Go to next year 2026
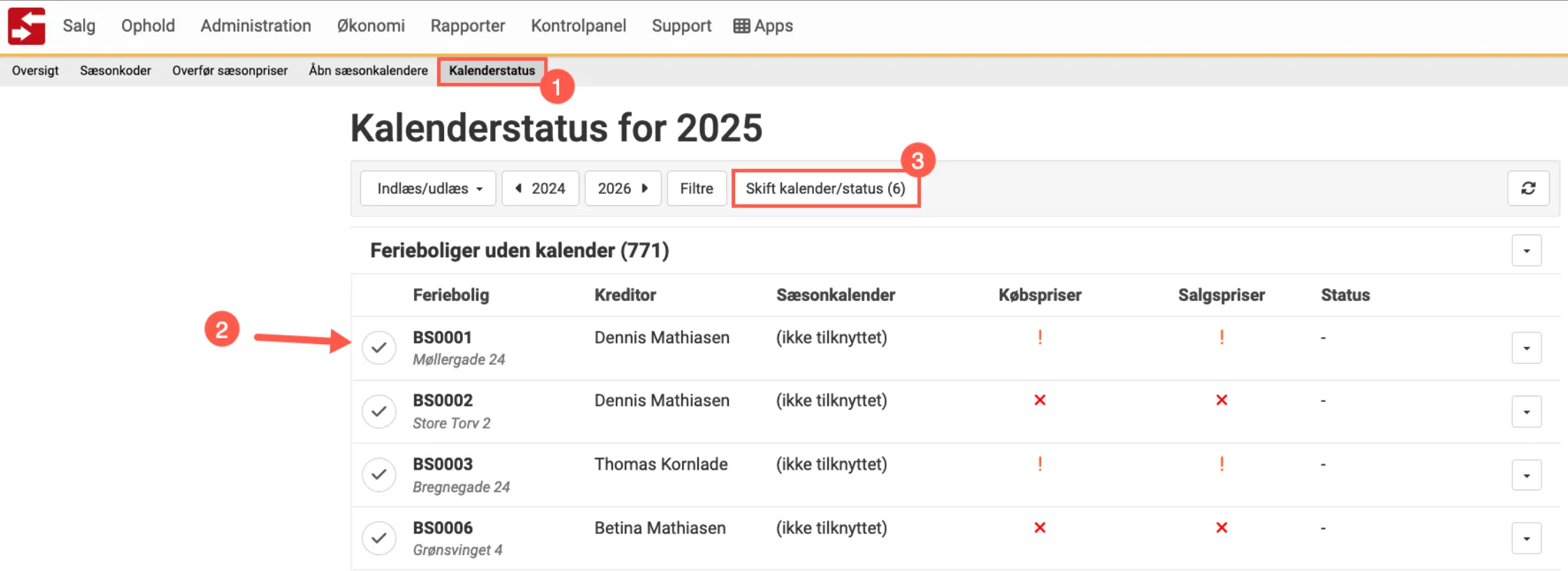1568x571 pixels. pyautogui.click(x=623, y=188)
